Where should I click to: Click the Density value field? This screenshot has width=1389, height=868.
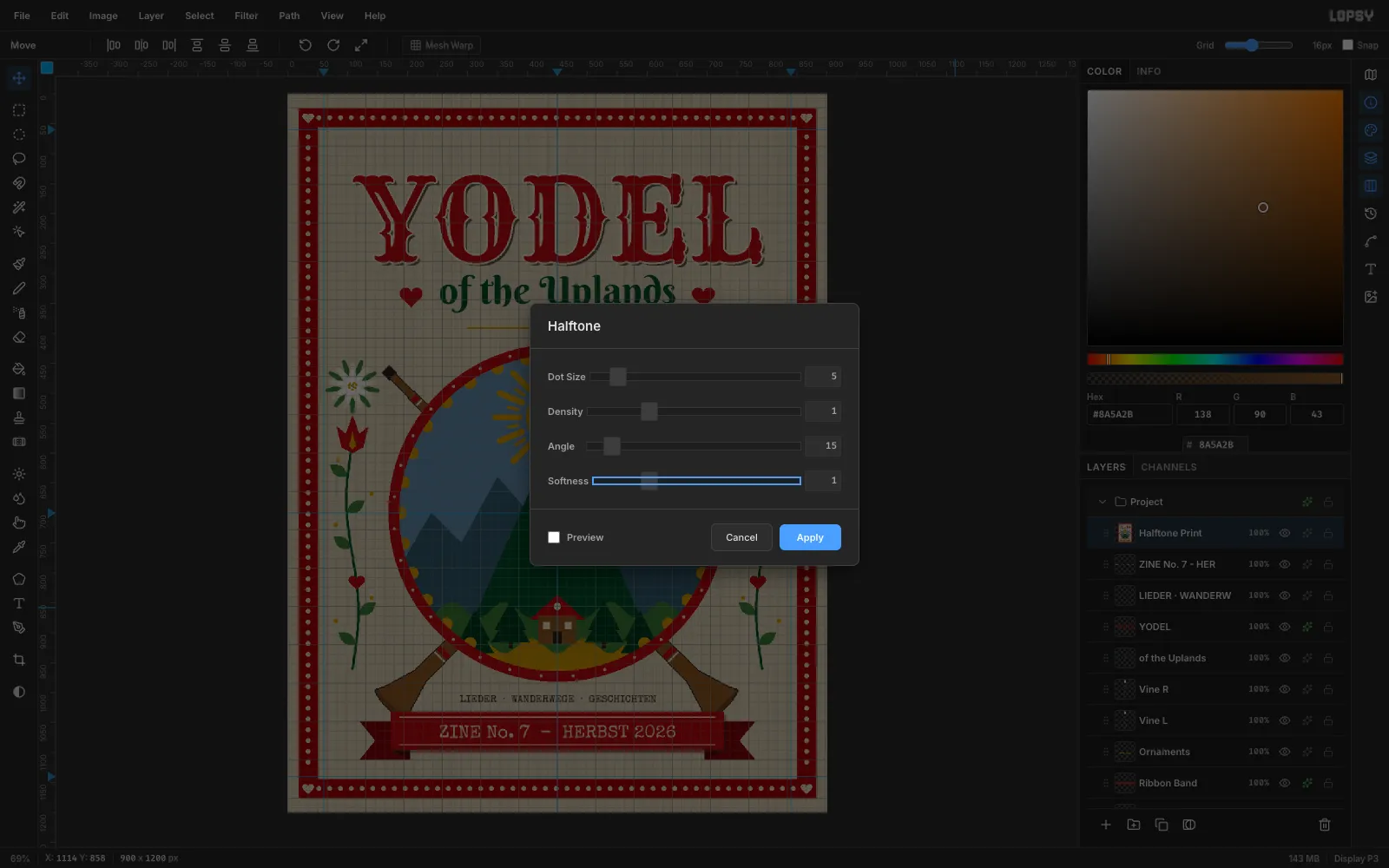coord(823,411)
